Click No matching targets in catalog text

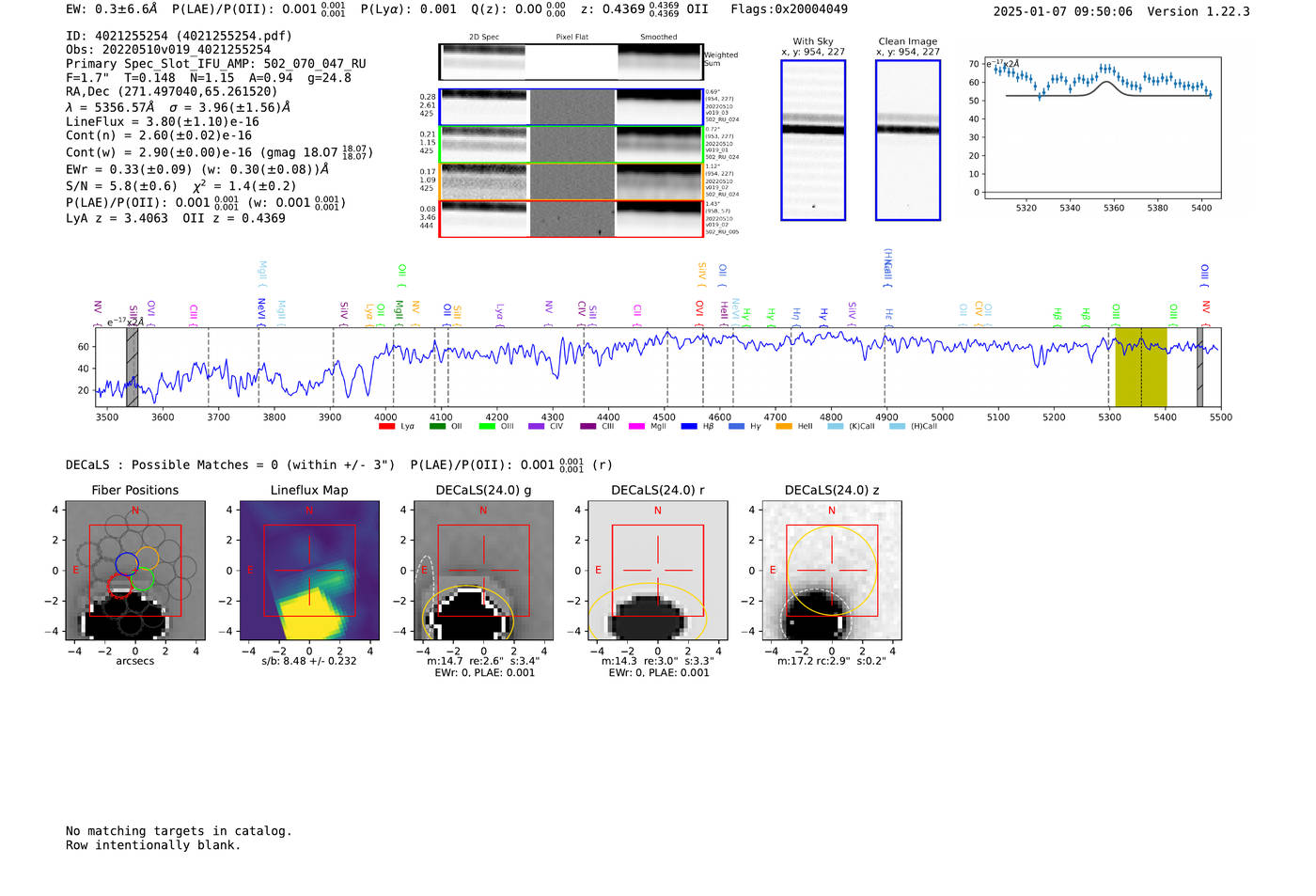[179, 831]
